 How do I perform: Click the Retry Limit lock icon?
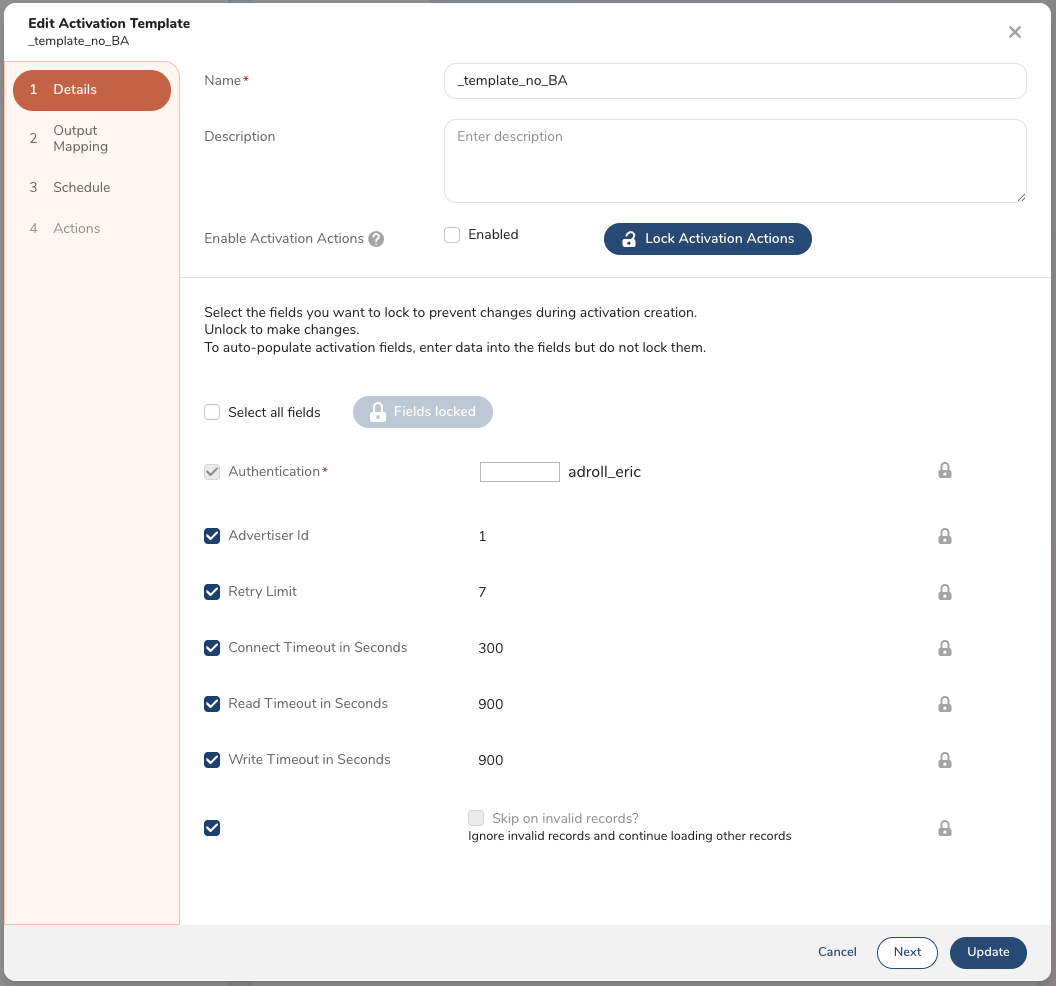click(944, 592)
